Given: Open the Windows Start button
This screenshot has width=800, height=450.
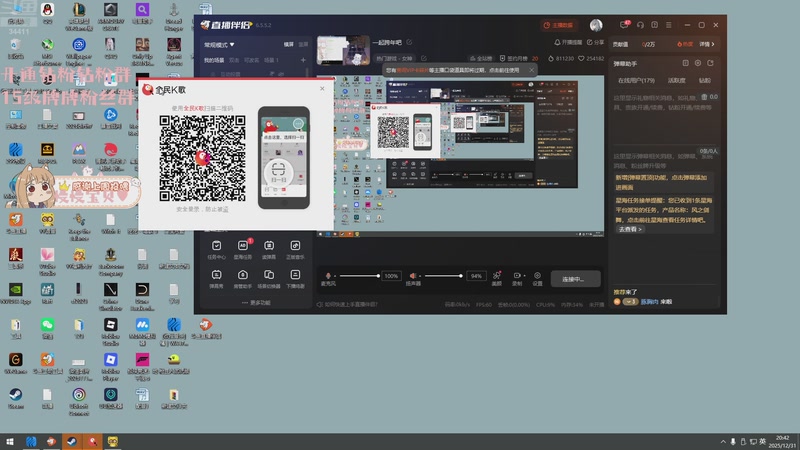Looking at the screenshot, I should click(9, 442).
